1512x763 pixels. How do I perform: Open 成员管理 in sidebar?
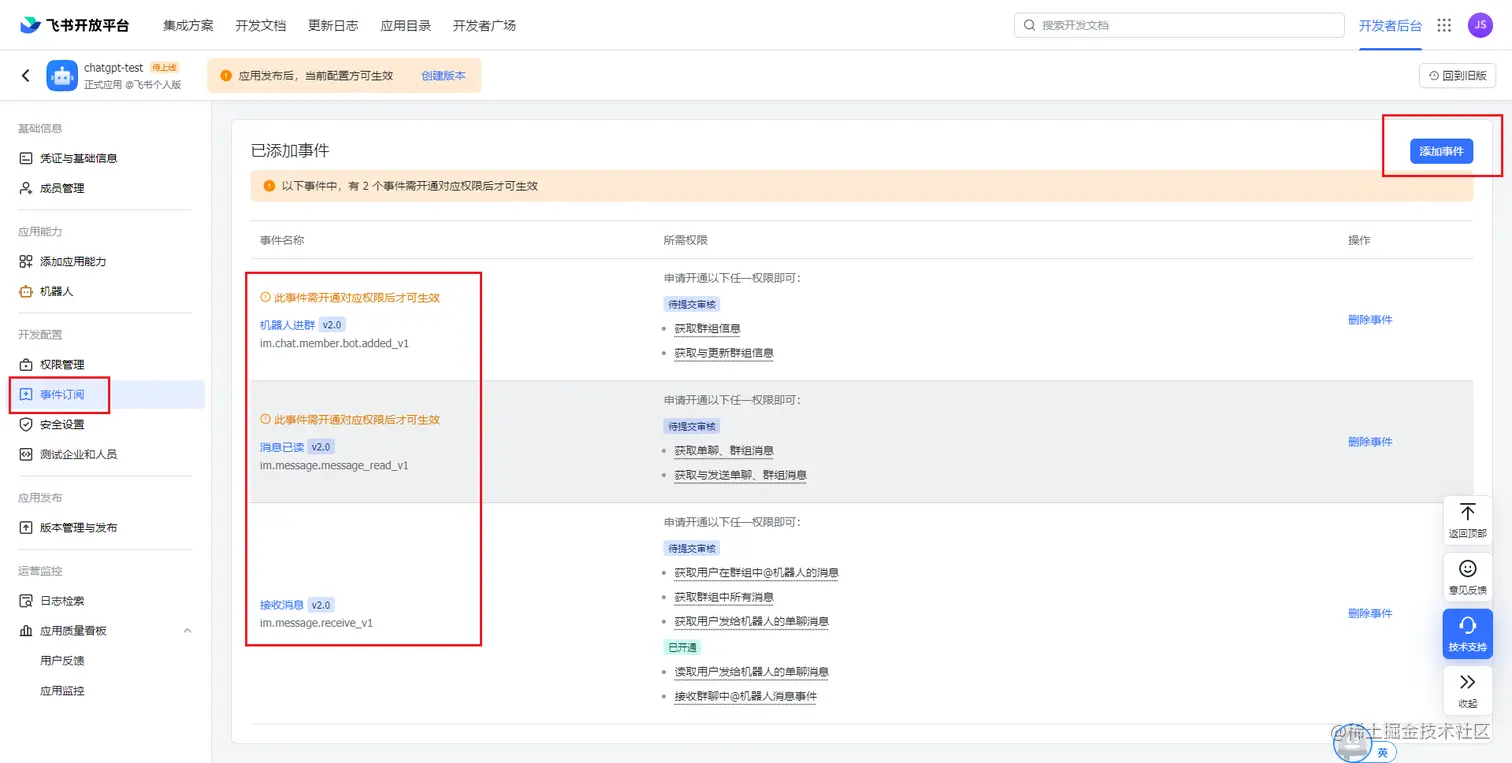click(x=62, y=188)
